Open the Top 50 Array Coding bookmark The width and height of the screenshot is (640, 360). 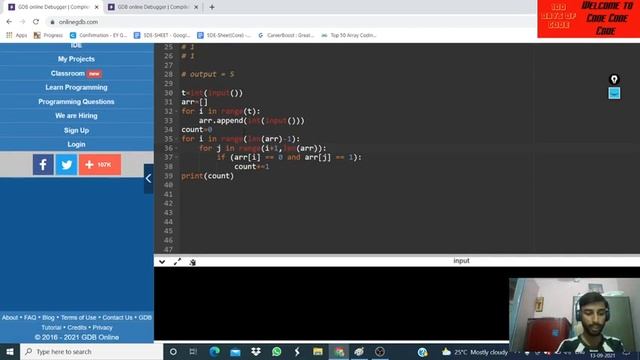pos(349,36)
